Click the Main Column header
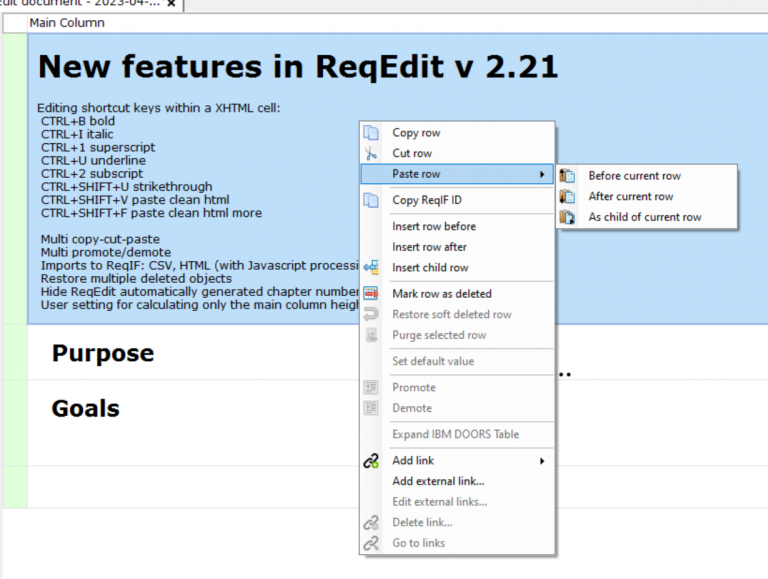Viewport: 768px width, 579px height. click(x=67, y=23)
